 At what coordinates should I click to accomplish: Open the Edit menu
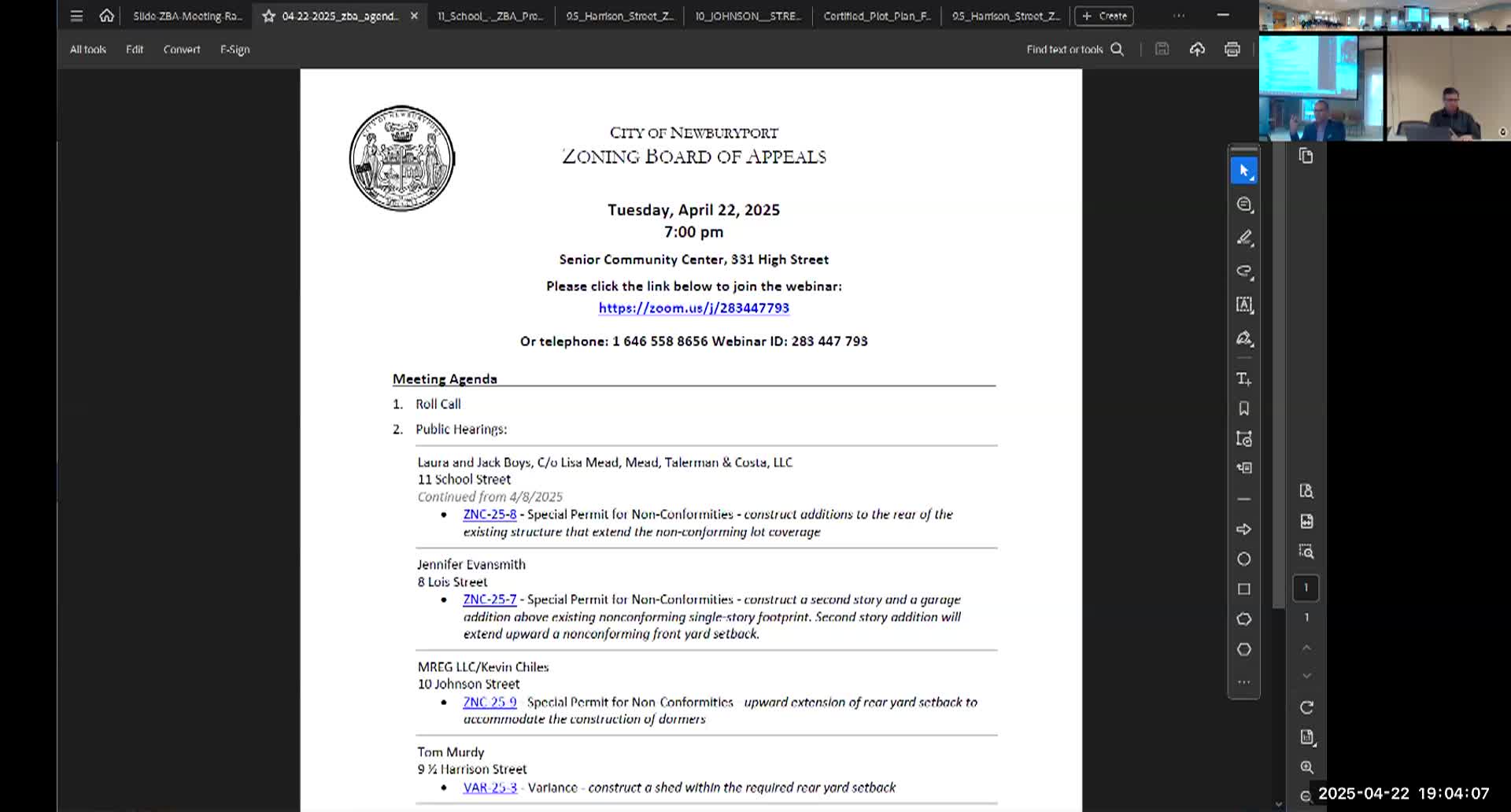coord(135,49)
